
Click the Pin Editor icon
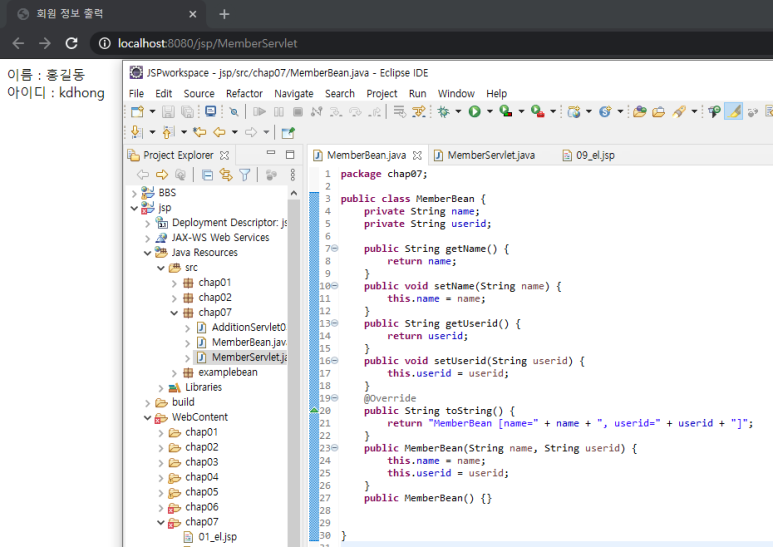pyautogui.click(x=288, y=132)
